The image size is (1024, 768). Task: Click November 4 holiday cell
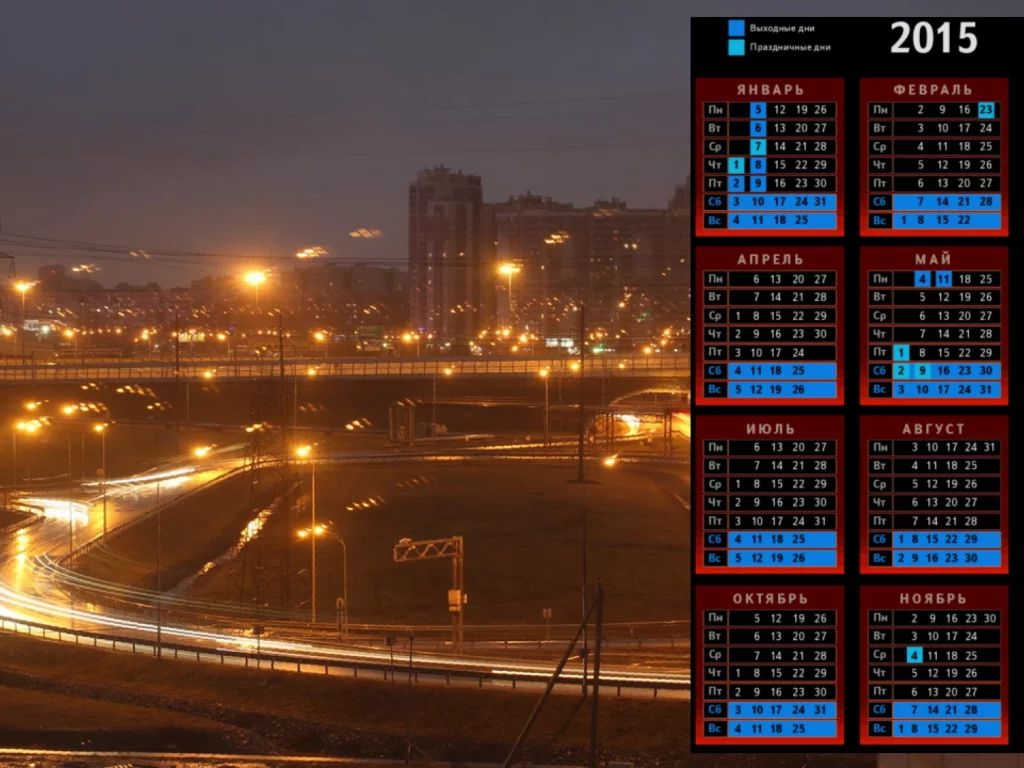[914, 655]
